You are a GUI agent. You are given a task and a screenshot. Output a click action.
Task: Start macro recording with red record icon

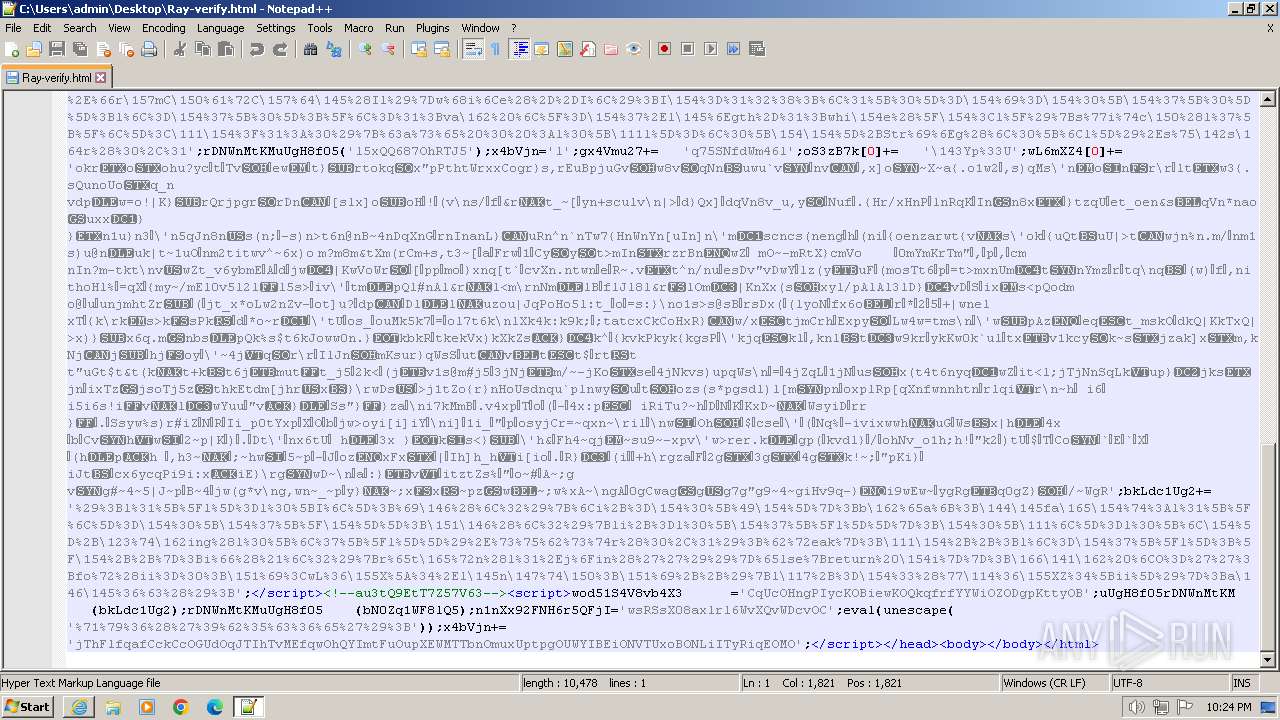tap(664, 49)
